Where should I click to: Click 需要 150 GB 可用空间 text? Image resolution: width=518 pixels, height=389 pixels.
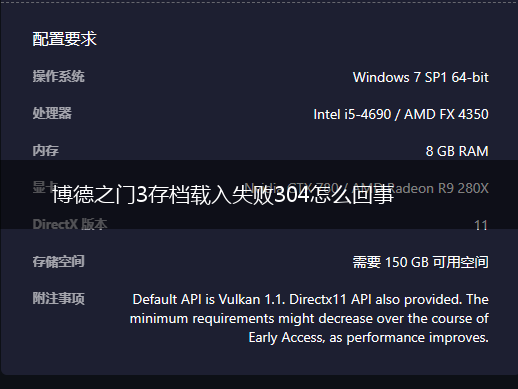point(421,262)
